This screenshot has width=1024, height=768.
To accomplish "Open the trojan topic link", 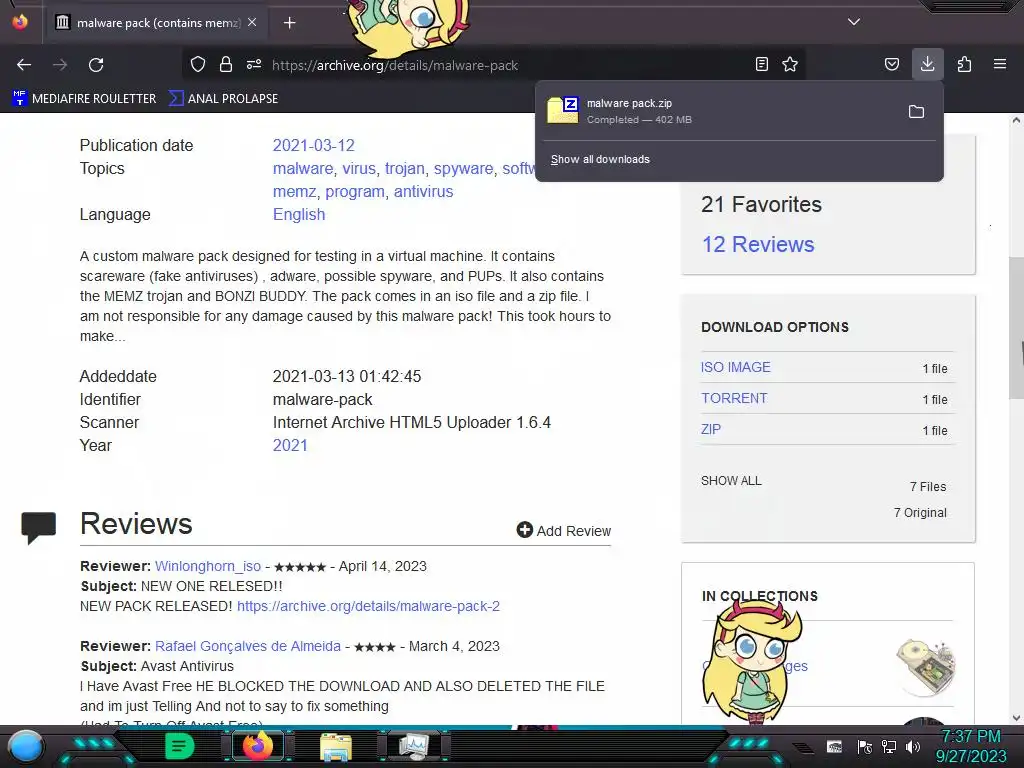I will pyautogui.click(x=405, y=168).
